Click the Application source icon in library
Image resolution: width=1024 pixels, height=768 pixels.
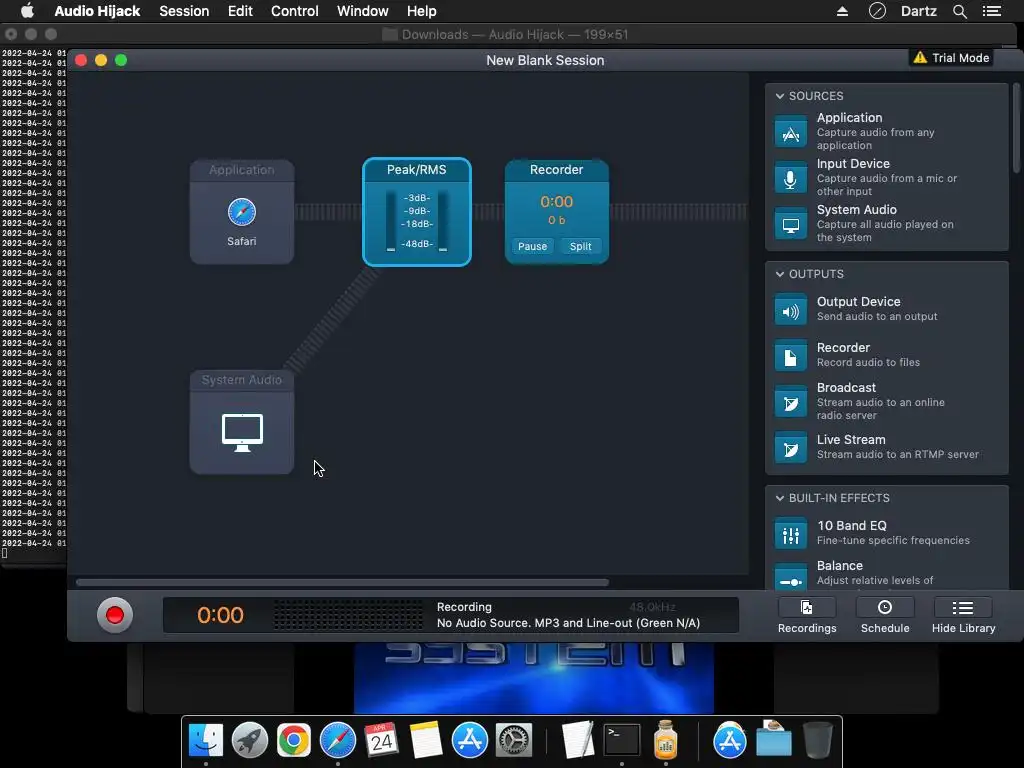(790, 132)
